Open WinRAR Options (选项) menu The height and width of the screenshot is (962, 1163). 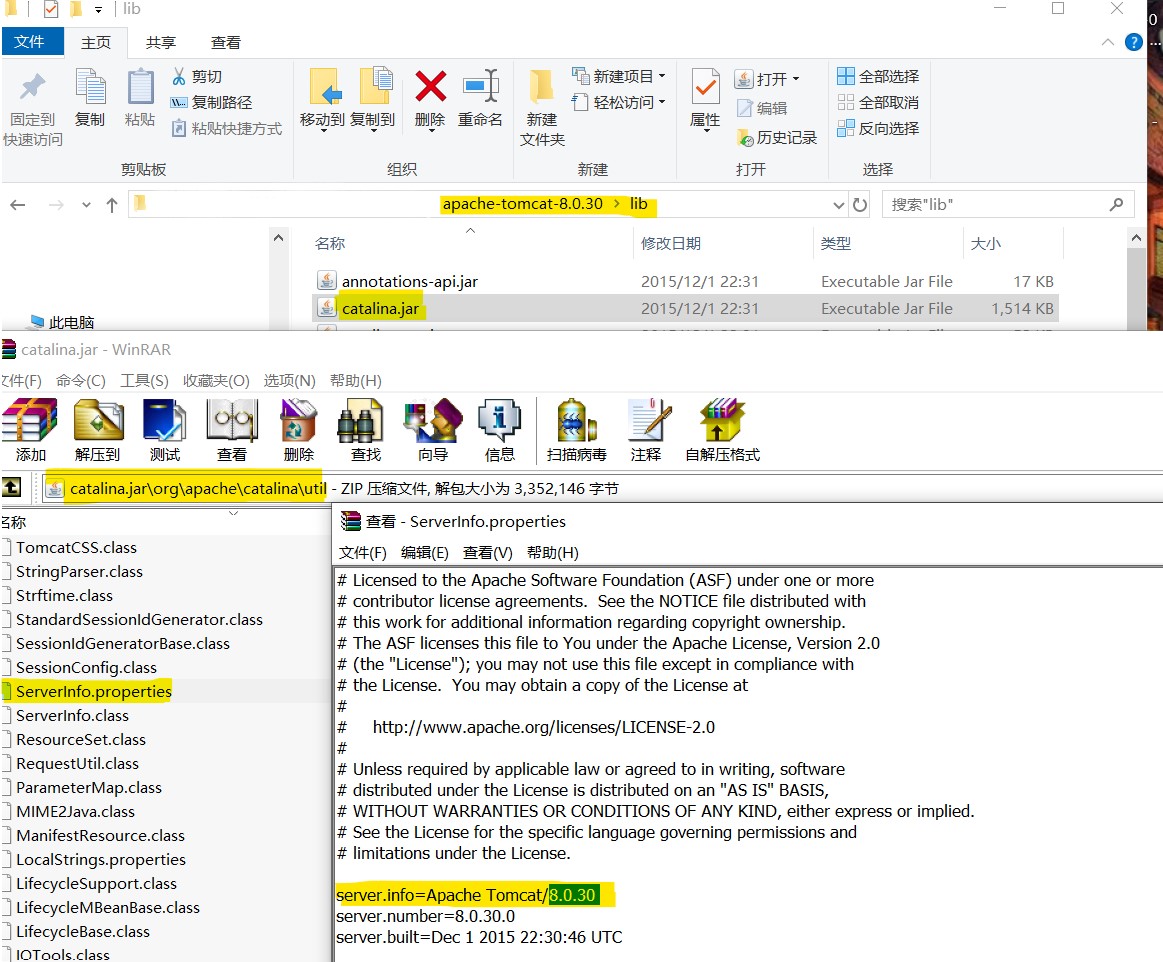pos(289,380)
